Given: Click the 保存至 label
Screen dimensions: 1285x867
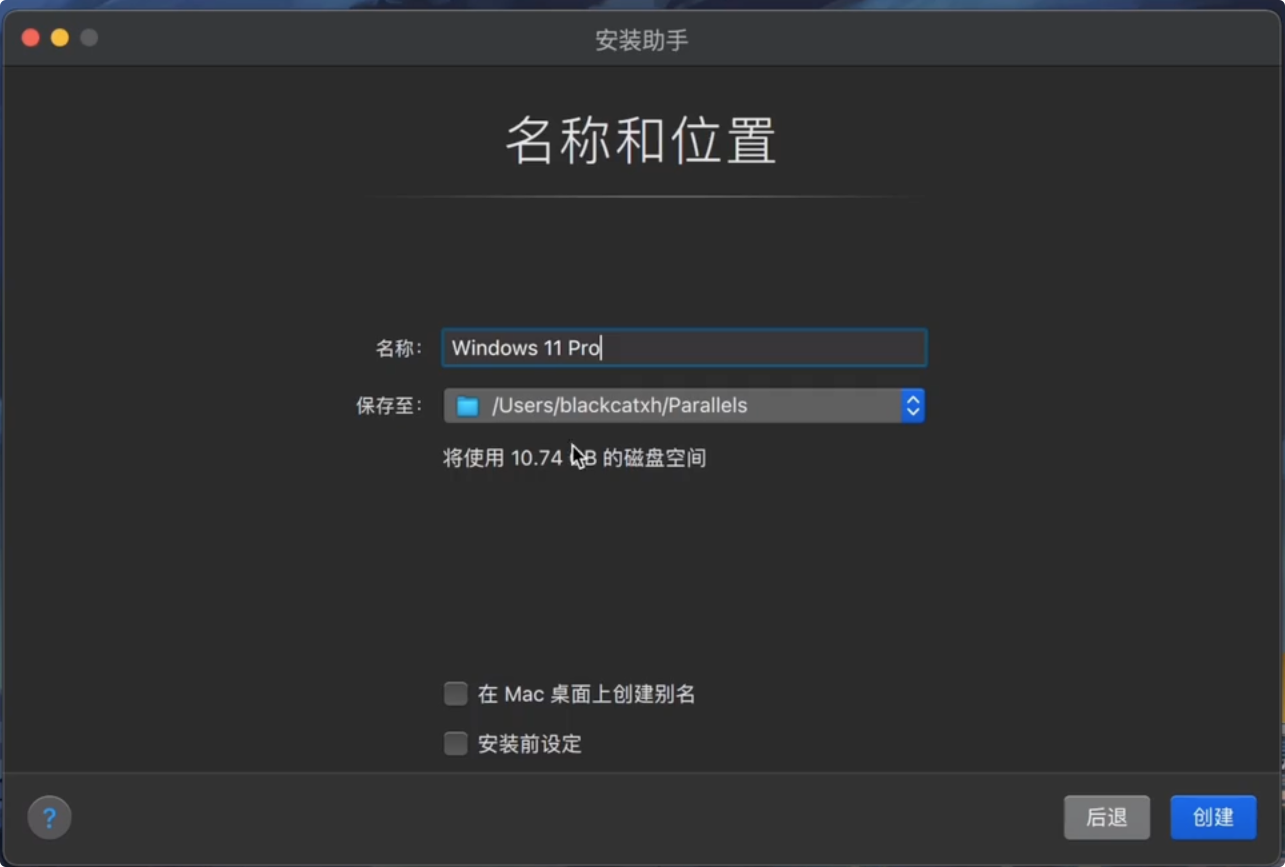Looking at the screenshot, I should [x=389, y=406].
